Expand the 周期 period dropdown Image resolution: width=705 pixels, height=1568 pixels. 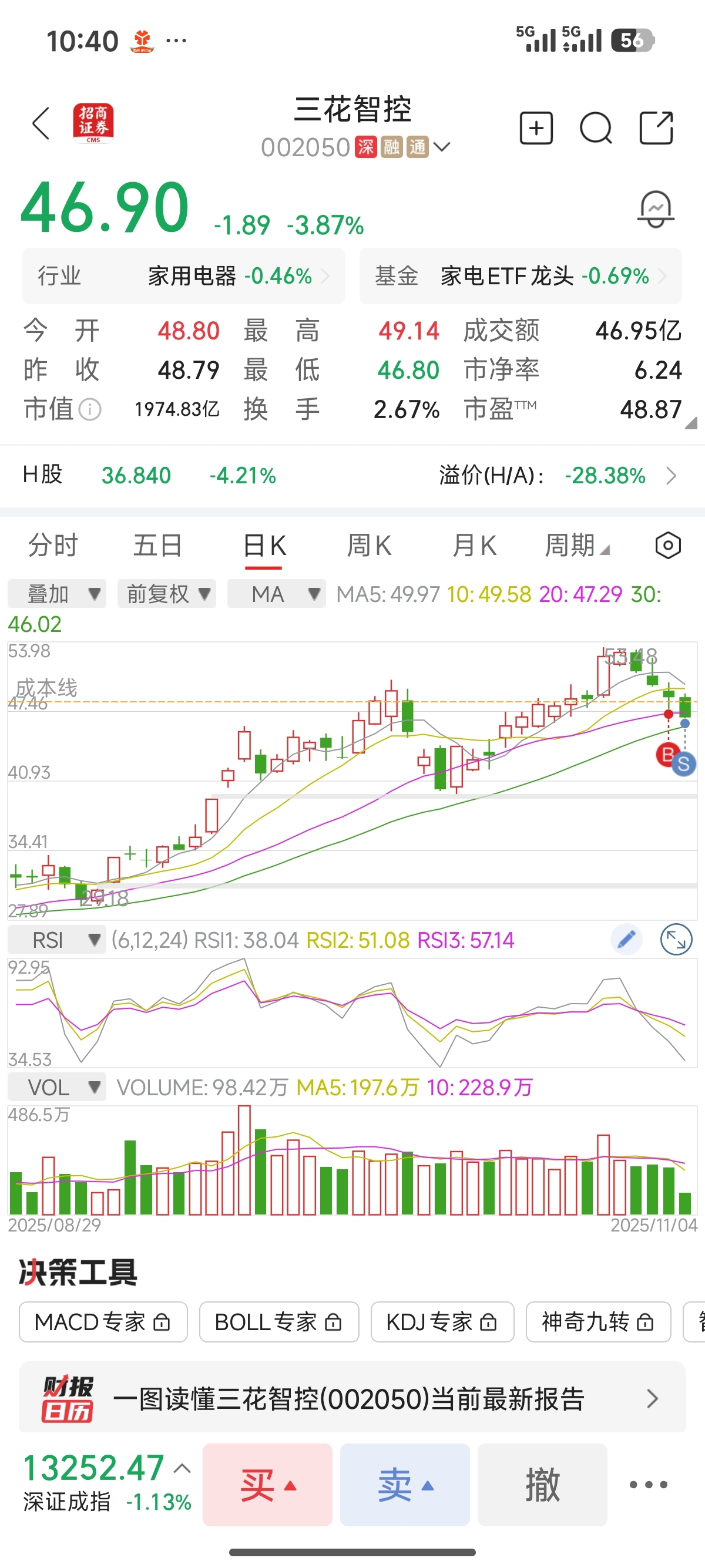click(576, 546)
